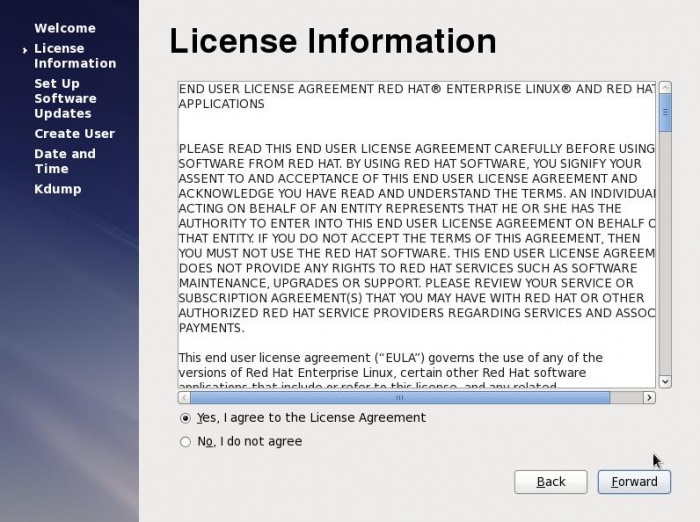Click the 'License Information' page title
Image resolution: width=700 pixels, height=522 pixels.
333,41
